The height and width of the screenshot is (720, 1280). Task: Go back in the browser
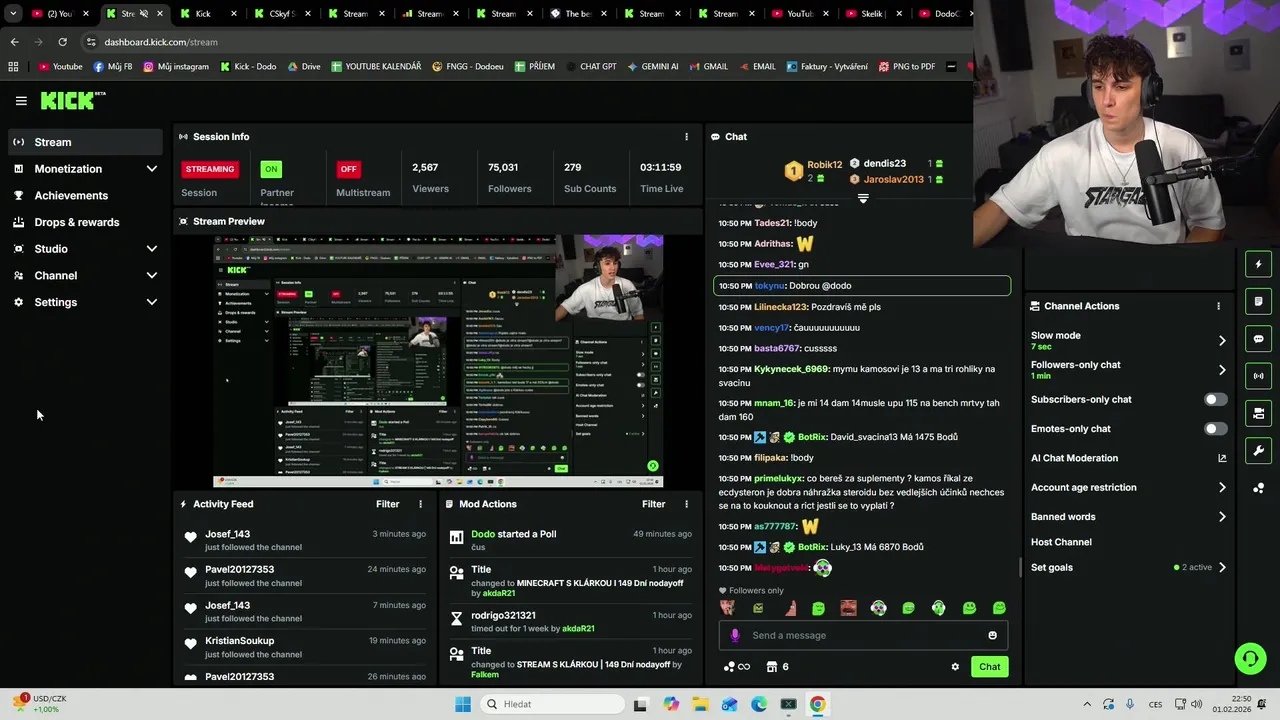coord(14,42)
